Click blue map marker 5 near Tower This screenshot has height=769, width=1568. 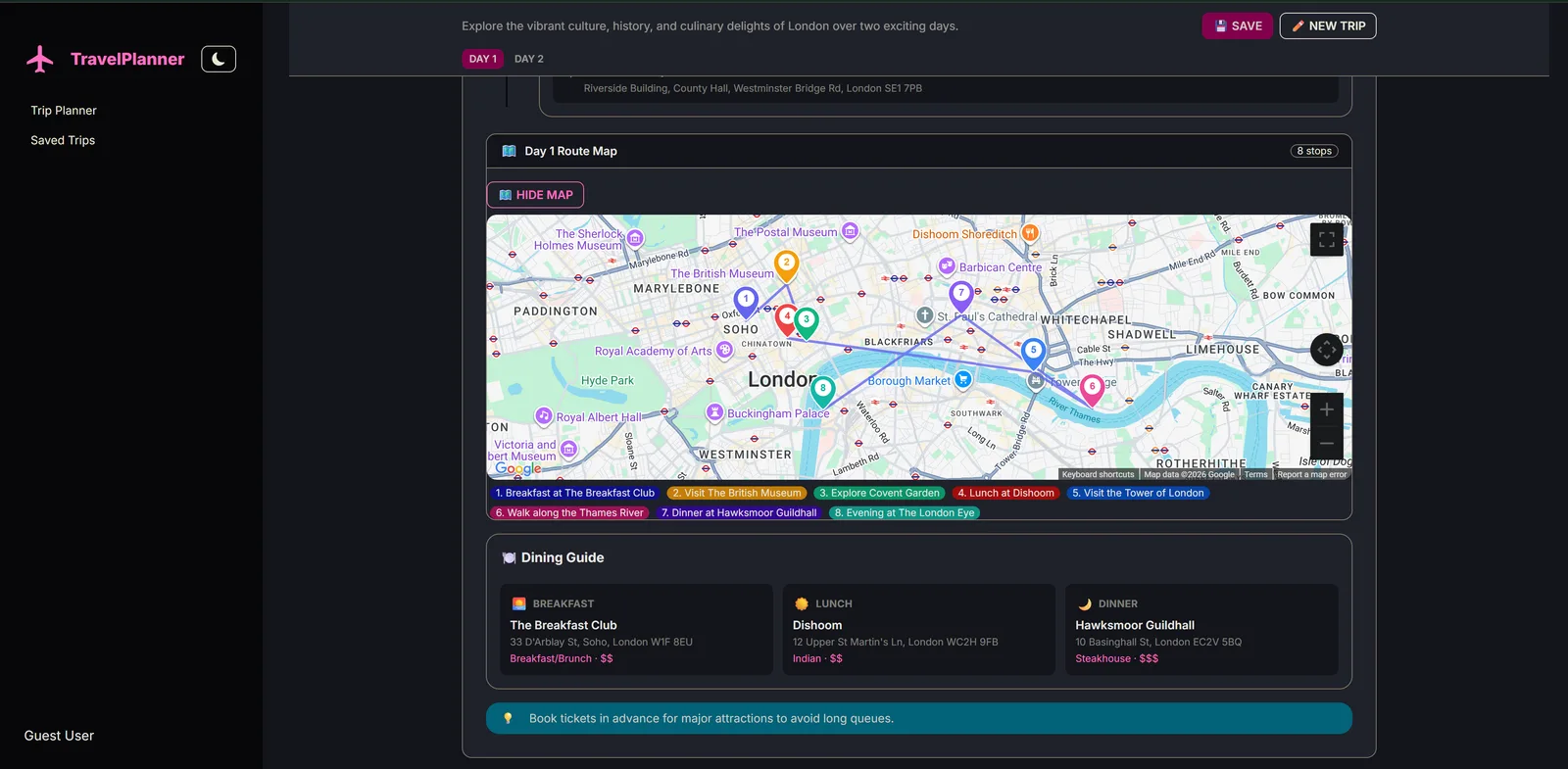(x=1033, y=353)
